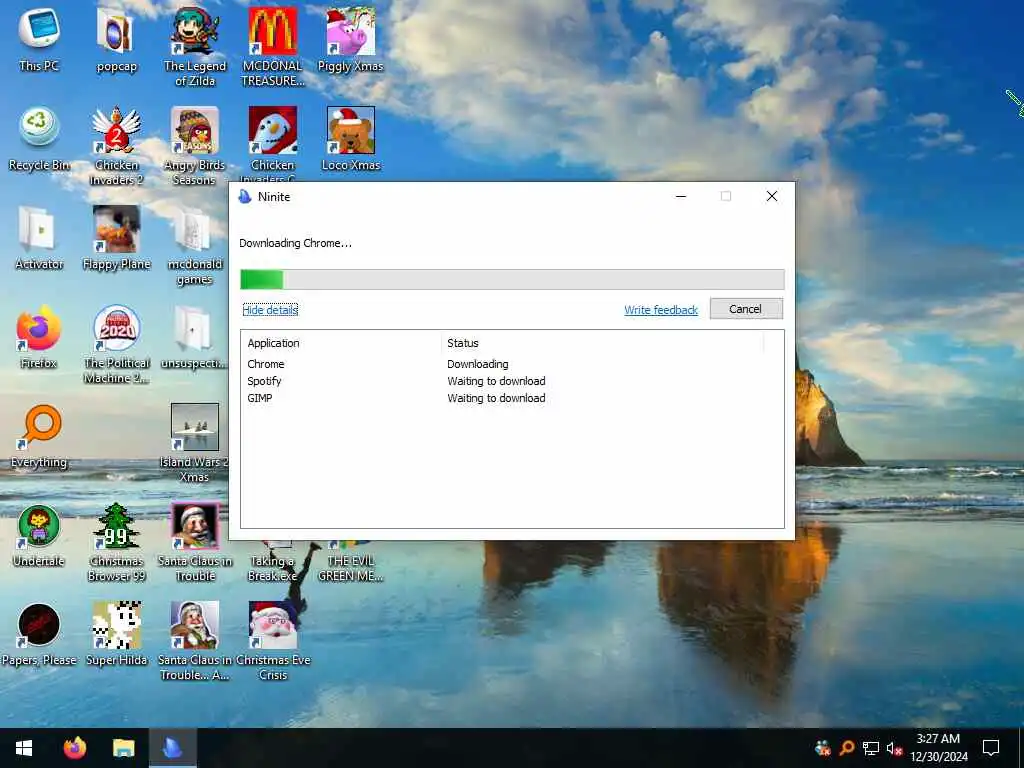Launch Undertale desktop shortcut
The height and width of the screenshot is (768, 1024).
(x=39, y=534)
